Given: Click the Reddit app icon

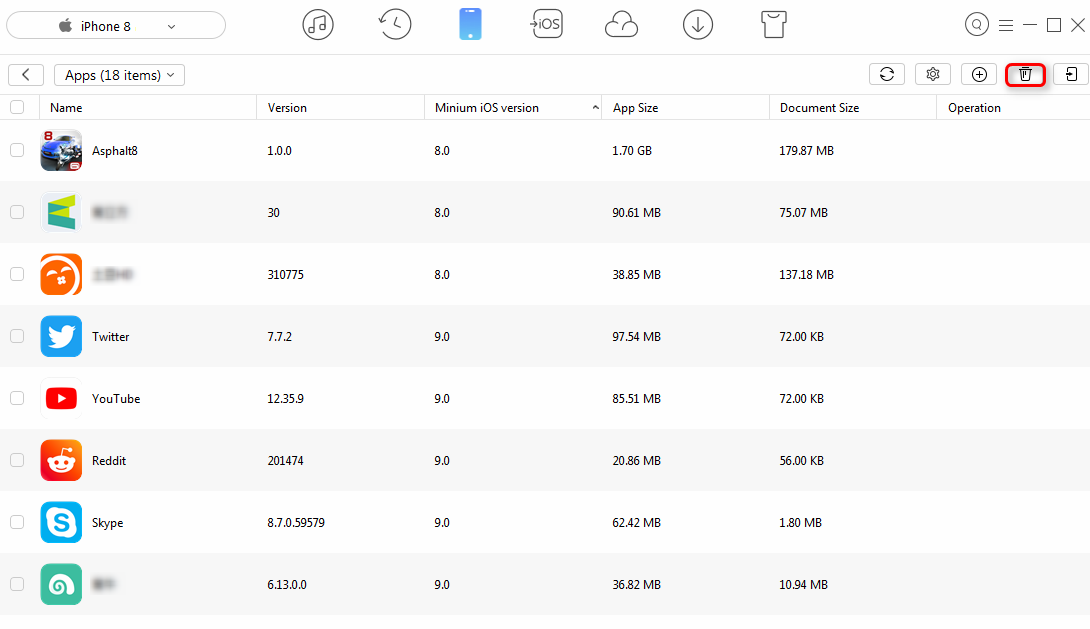Looking at the screenshot, I should coord(61,460).
